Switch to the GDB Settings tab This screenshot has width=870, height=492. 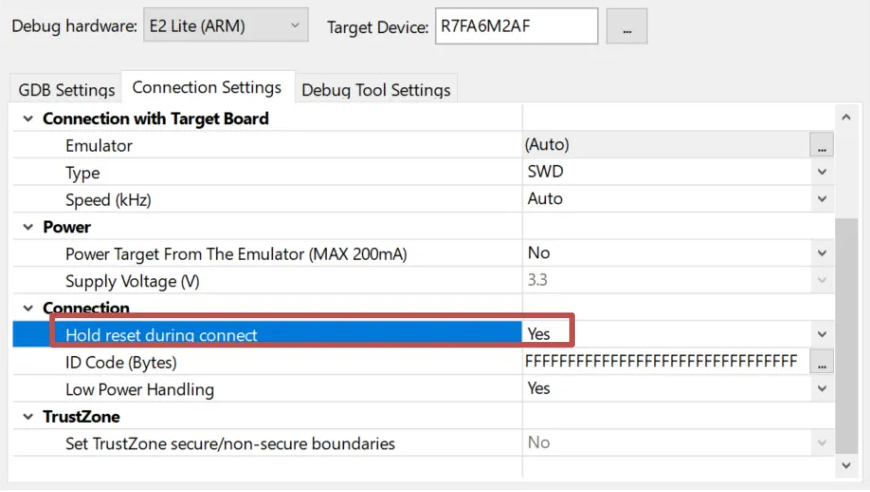tap(66, 89)
